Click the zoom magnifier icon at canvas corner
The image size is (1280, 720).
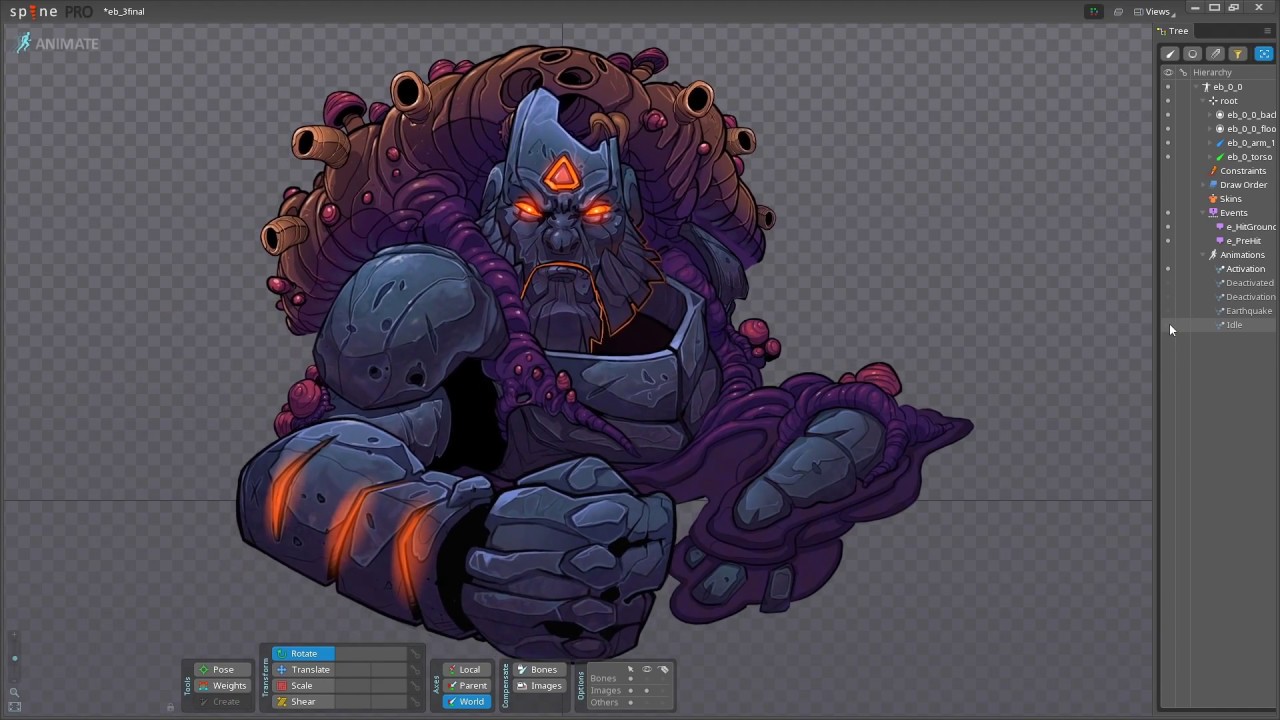click(x=14, y=692)
